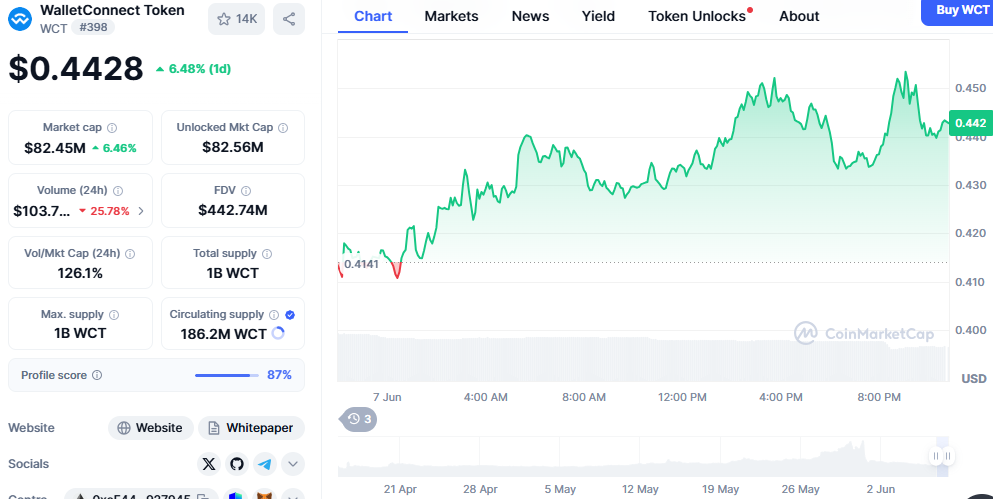Show Unlocked Mkt Cap info icon
993x499 pixels.
283,128
